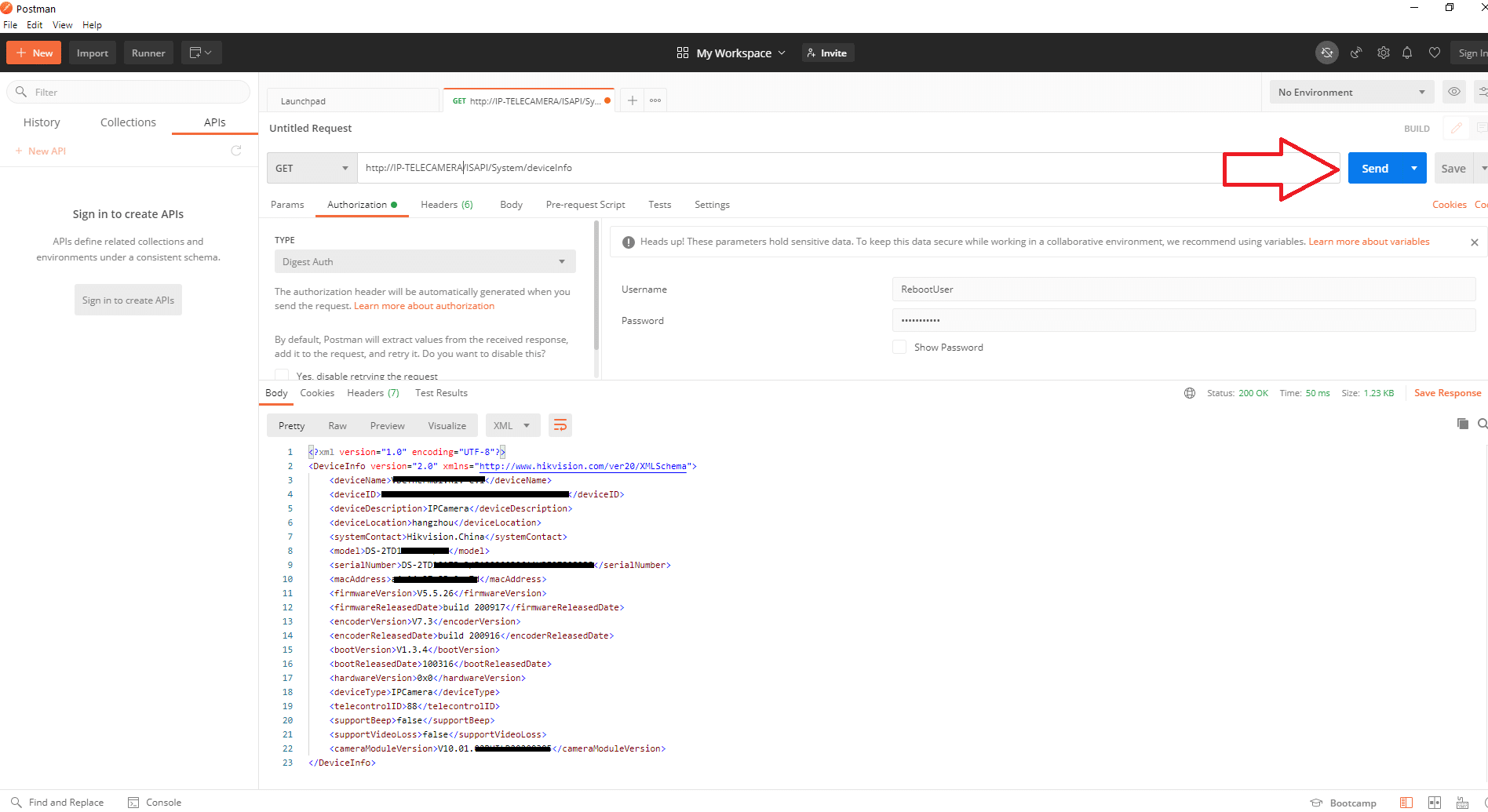Open 'Learn more about variables' link

point(1369,242)
